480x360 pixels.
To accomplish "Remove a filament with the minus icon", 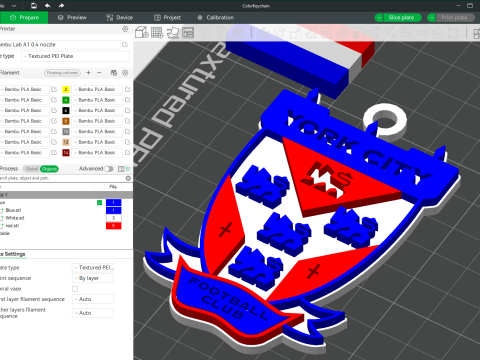I will tap(99, 73).
